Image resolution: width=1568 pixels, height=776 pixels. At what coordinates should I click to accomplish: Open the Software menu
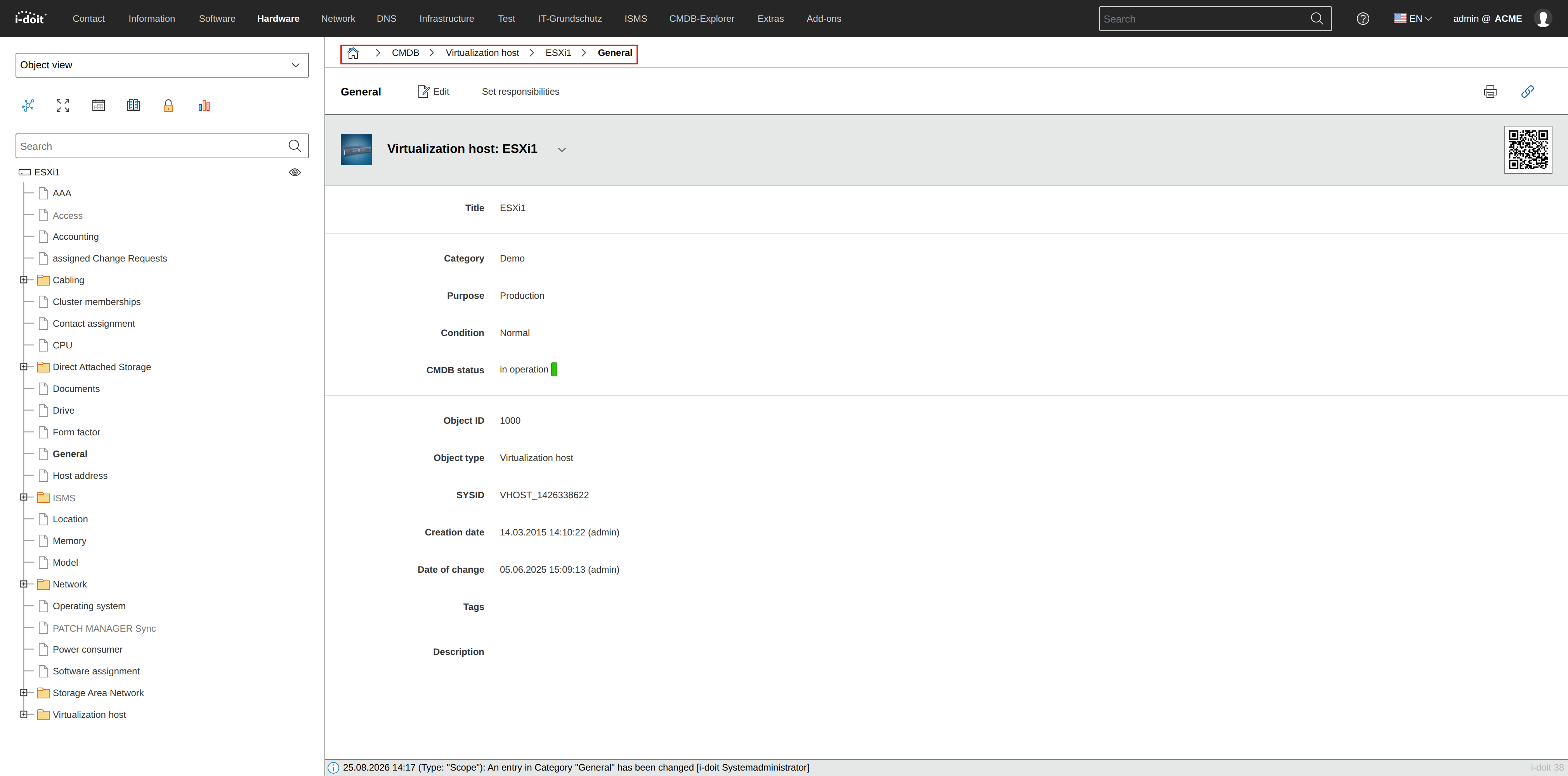tap(217, 19)
